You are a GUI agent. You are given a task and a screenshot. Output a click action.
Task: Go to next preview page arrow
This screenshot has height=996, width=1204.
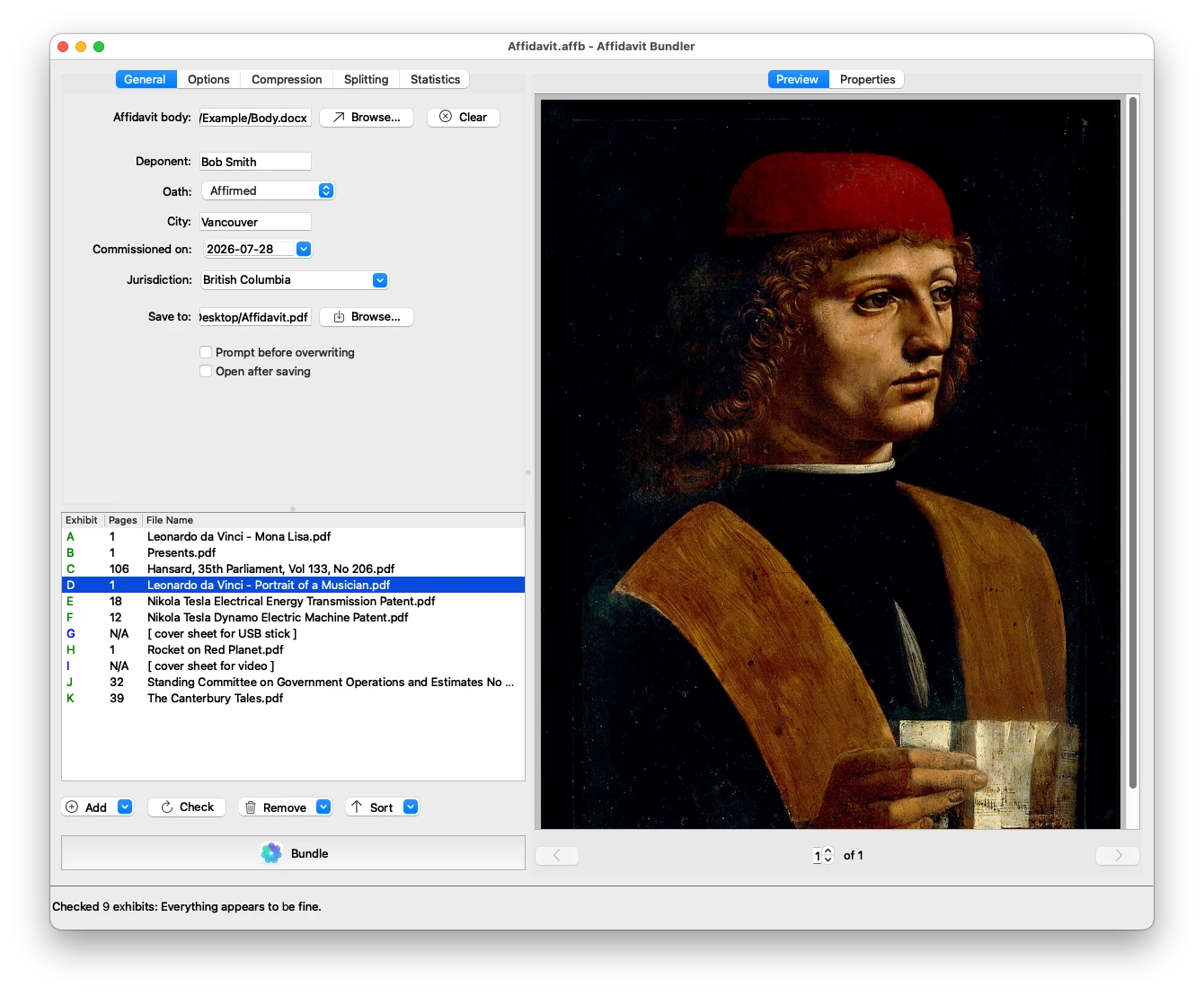coord(1118,855)
